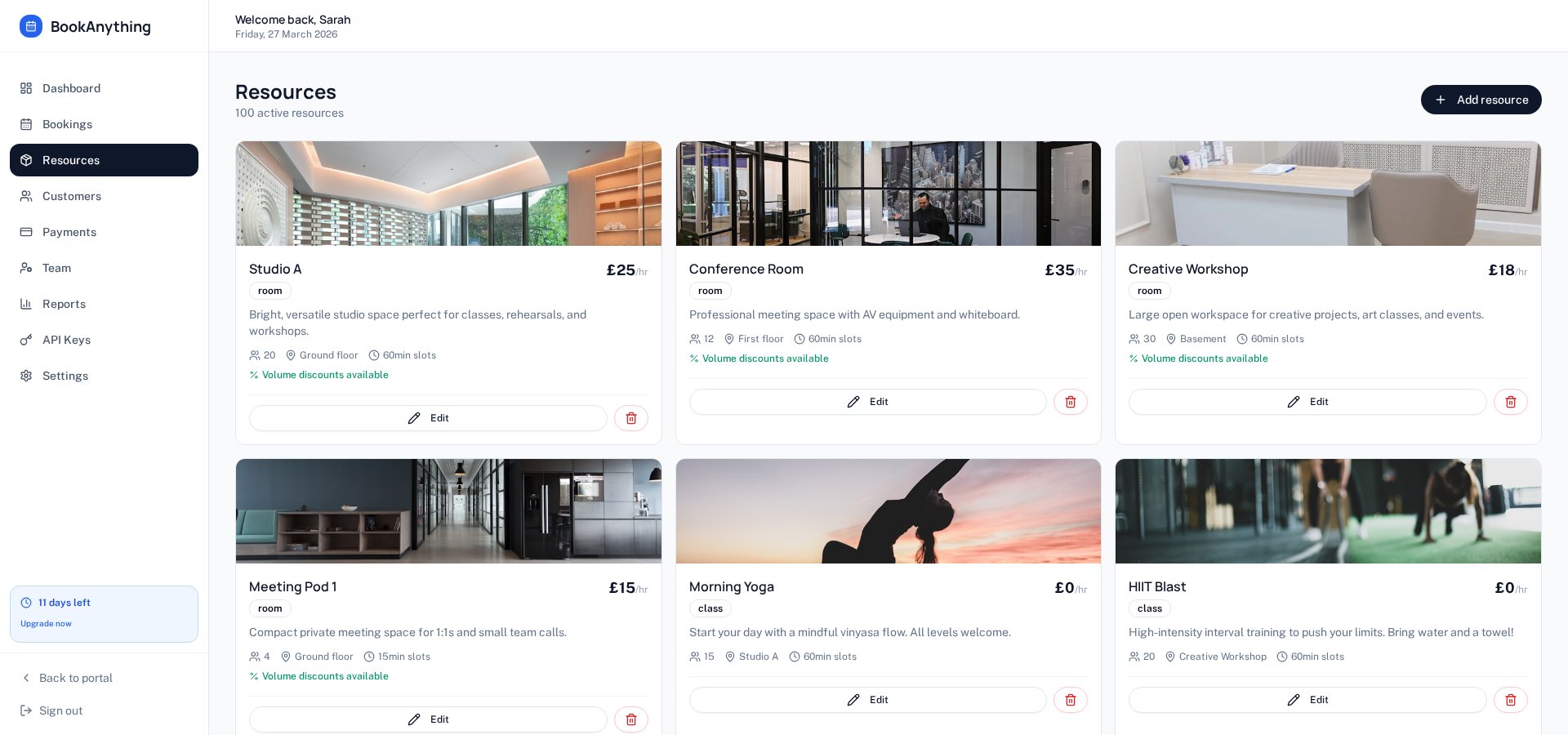Click 'First floor' location on Conference Room

tap(760, 339)
